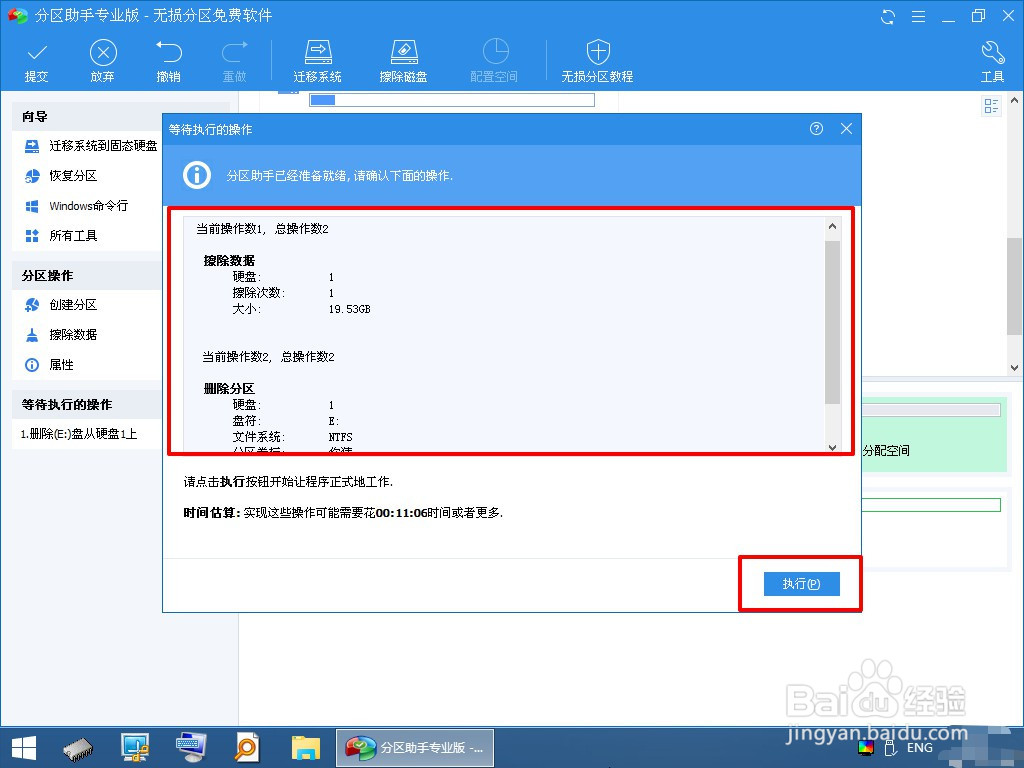
Task: Click the refresh icon in title bar
Action: coord(888,16)
